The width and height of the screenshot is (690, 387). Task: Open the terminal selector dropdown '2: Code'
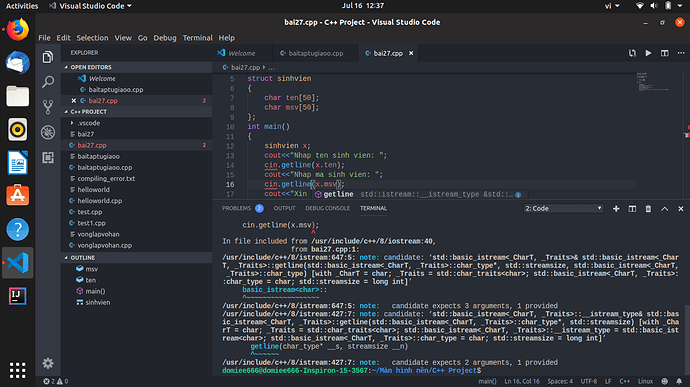tap(563, 208)
